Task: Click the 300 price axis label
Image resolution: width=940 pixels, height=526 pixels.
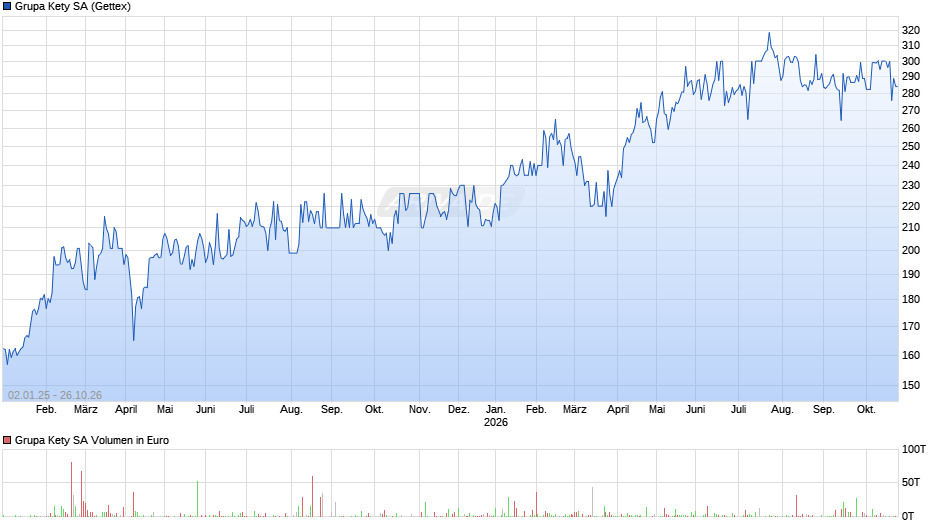Action: pos(911,62)
